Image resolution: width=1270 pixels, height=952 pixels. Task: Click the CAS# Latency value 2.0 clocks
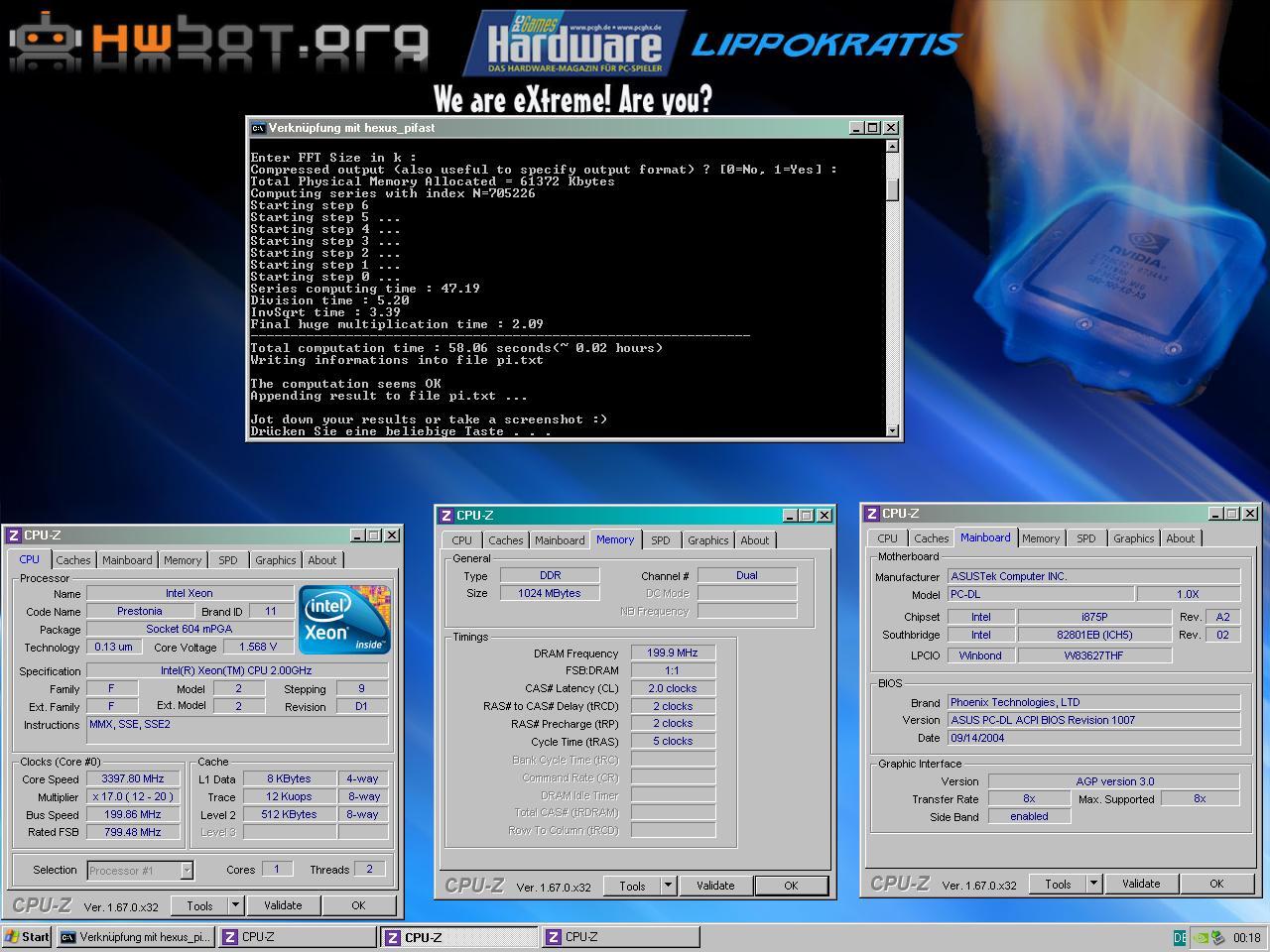coord(673,688)
